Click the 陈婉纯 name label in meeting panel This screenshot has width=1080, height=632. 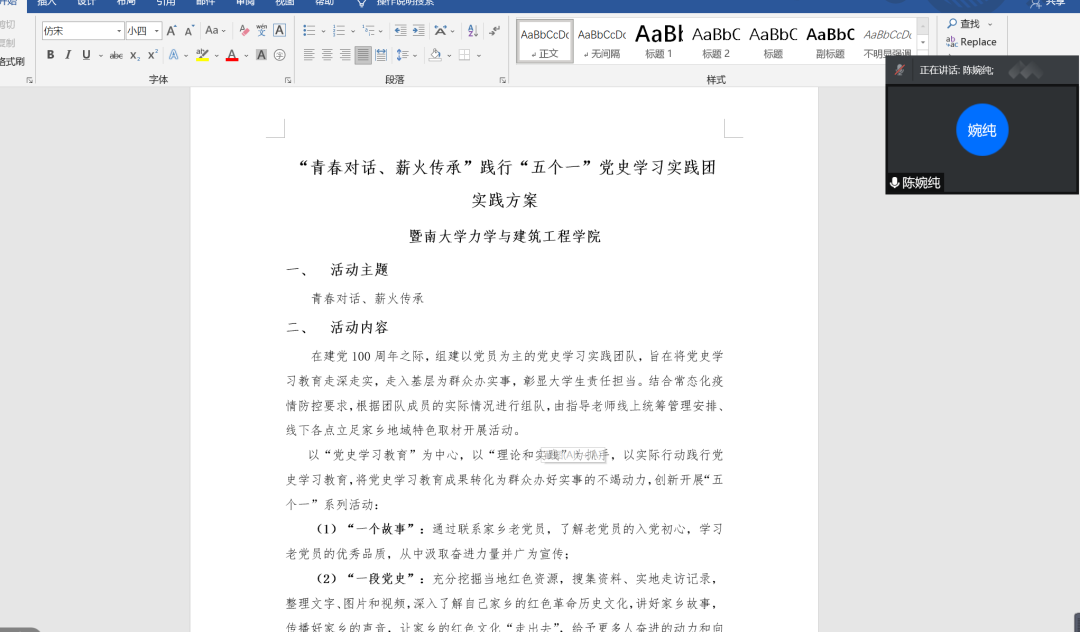coord(915,182)
